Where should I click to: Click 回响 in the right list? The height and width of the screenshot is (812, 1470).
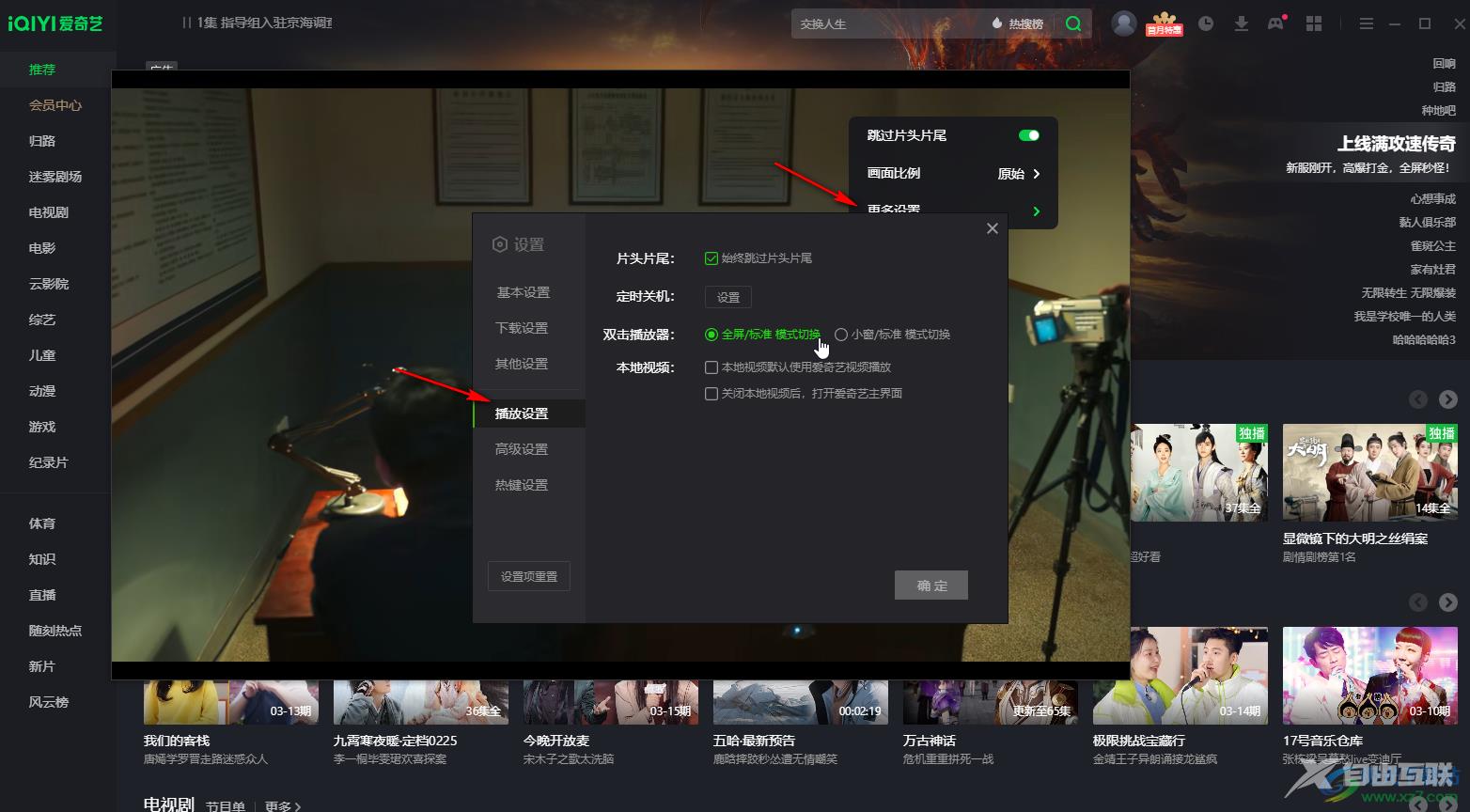point(1445,64)
